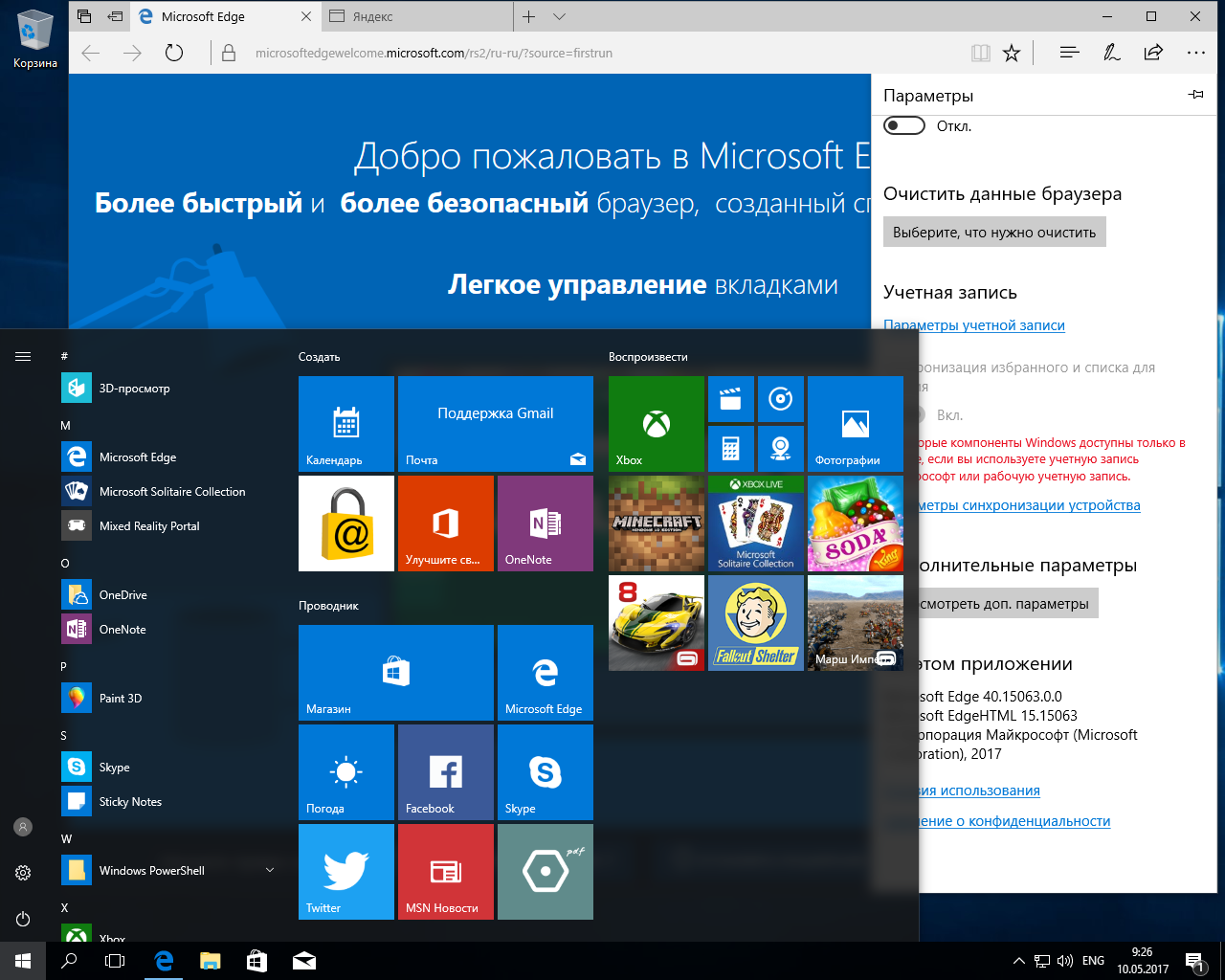Open the taskbar search magnifier

click(x=69, y=961)
